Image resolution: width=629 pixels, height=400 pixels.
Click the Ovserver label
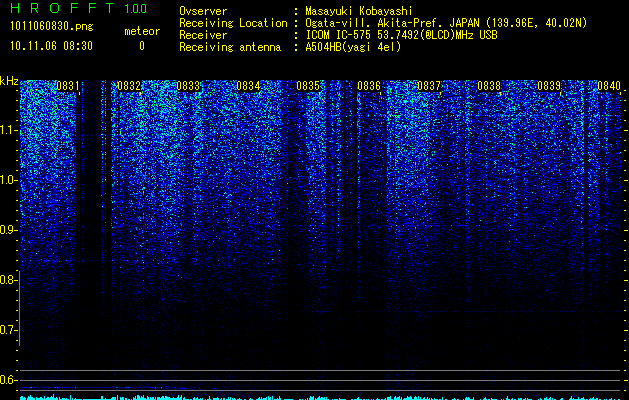pyautogui.click(x=203, y=11)
